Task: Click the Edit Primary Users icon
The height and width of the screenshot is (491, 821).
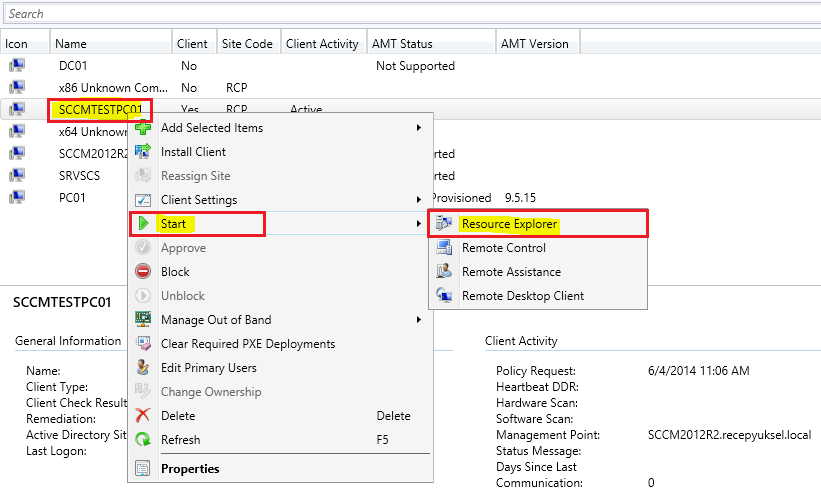Action: 143,367
